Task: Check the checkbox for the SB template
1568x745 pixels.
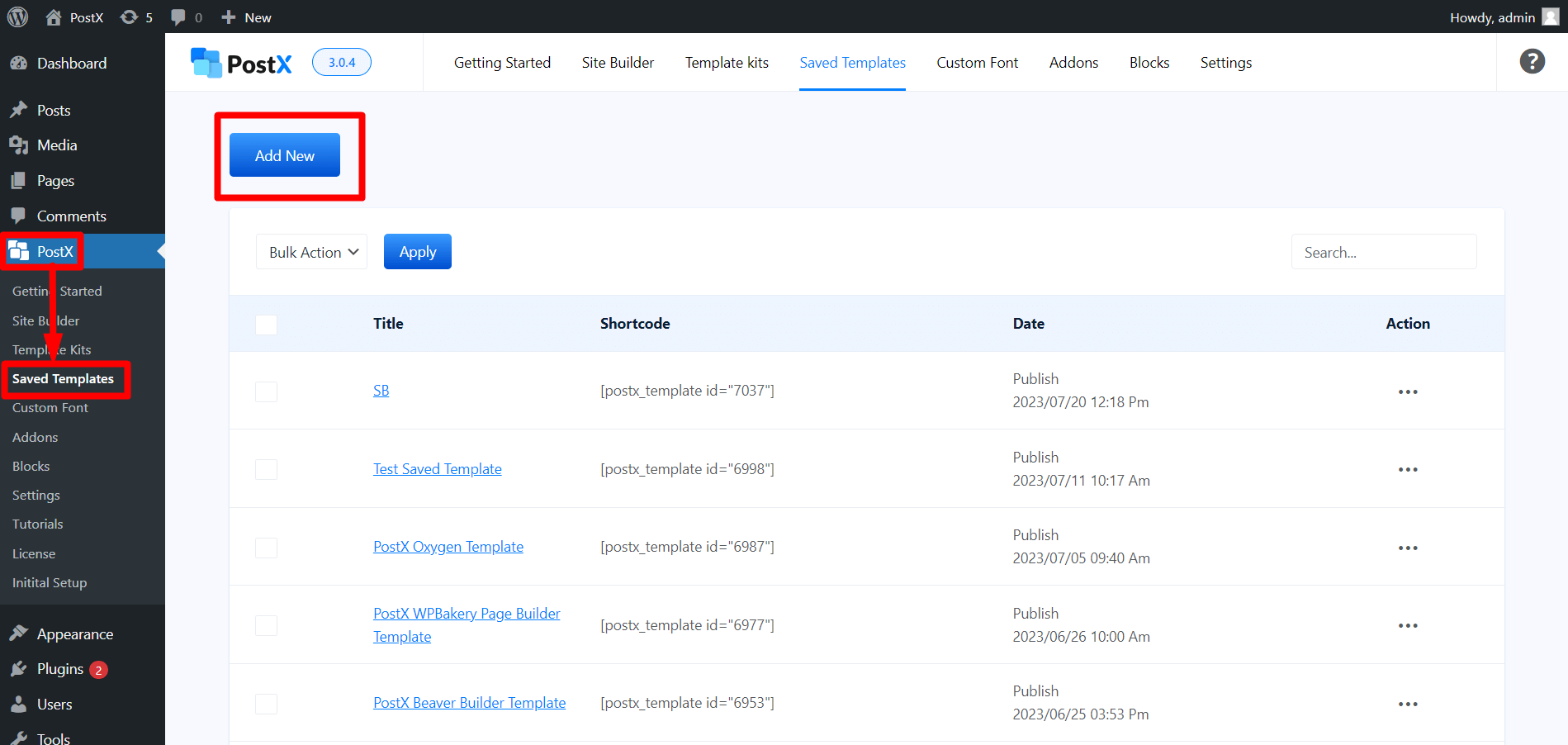Action: pos(266,391)
